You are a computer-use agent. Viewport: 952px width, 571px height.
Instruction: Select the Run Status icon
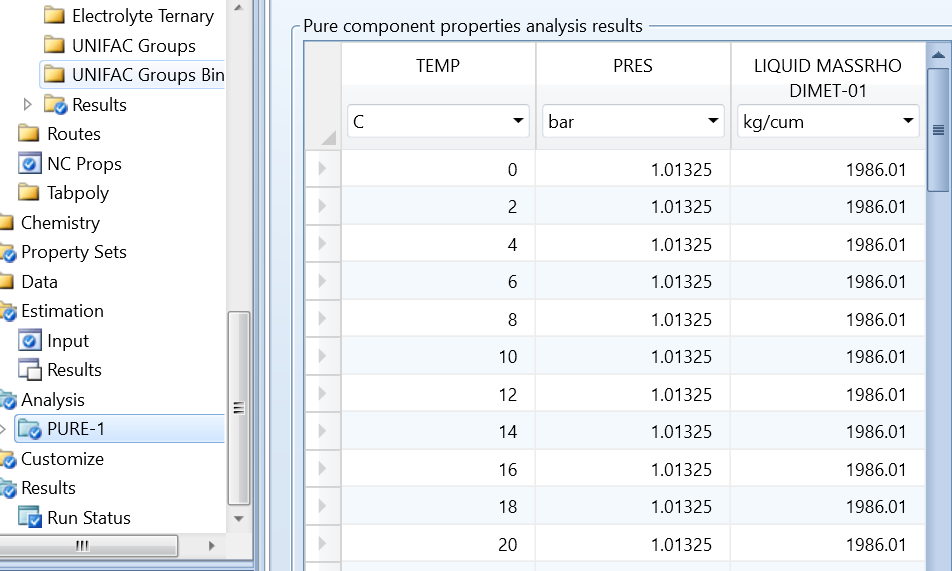29,518
